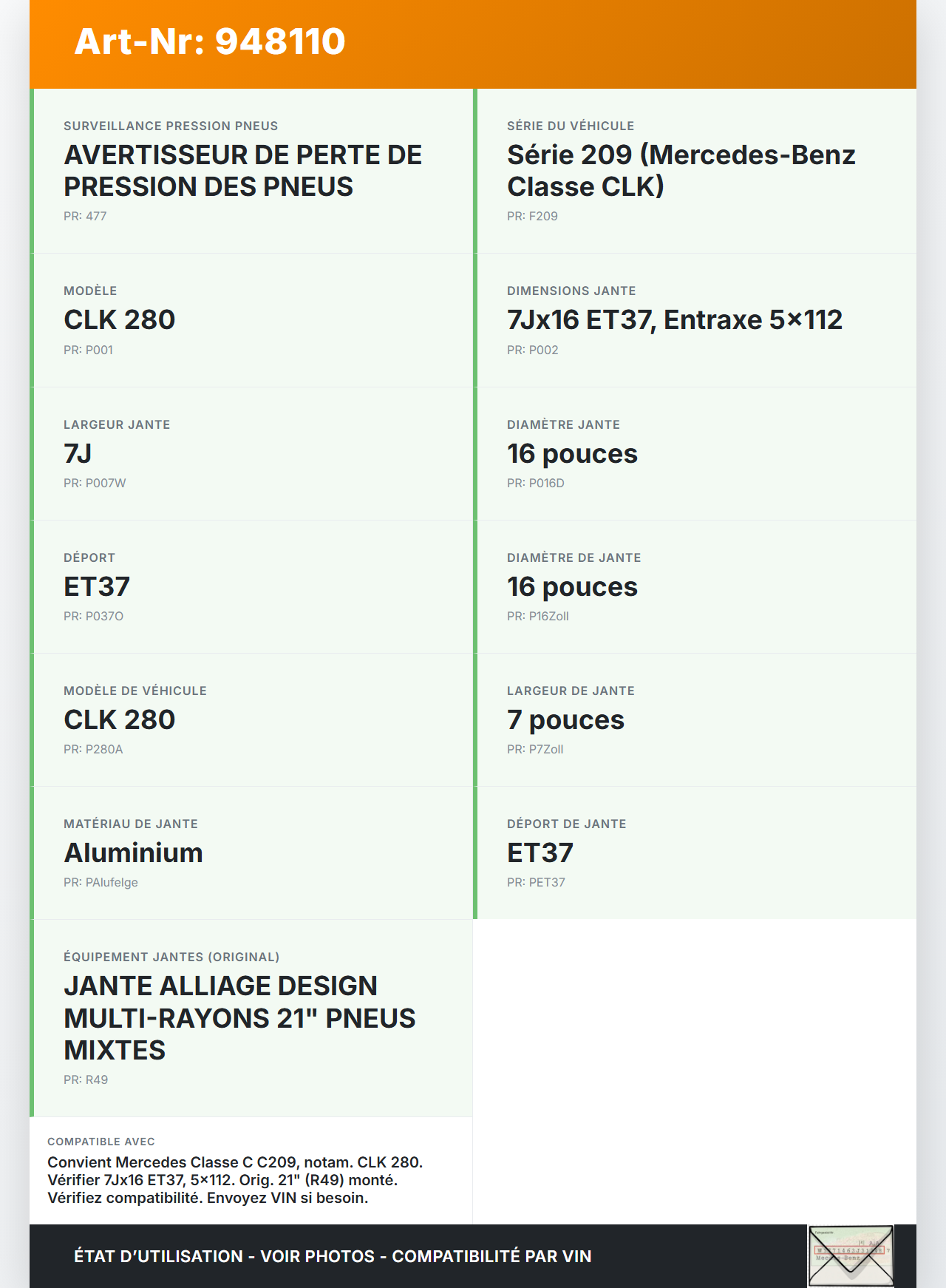Select the tyre pressure warning spec card
The image size is (946, 1288).
click(251, 171)
